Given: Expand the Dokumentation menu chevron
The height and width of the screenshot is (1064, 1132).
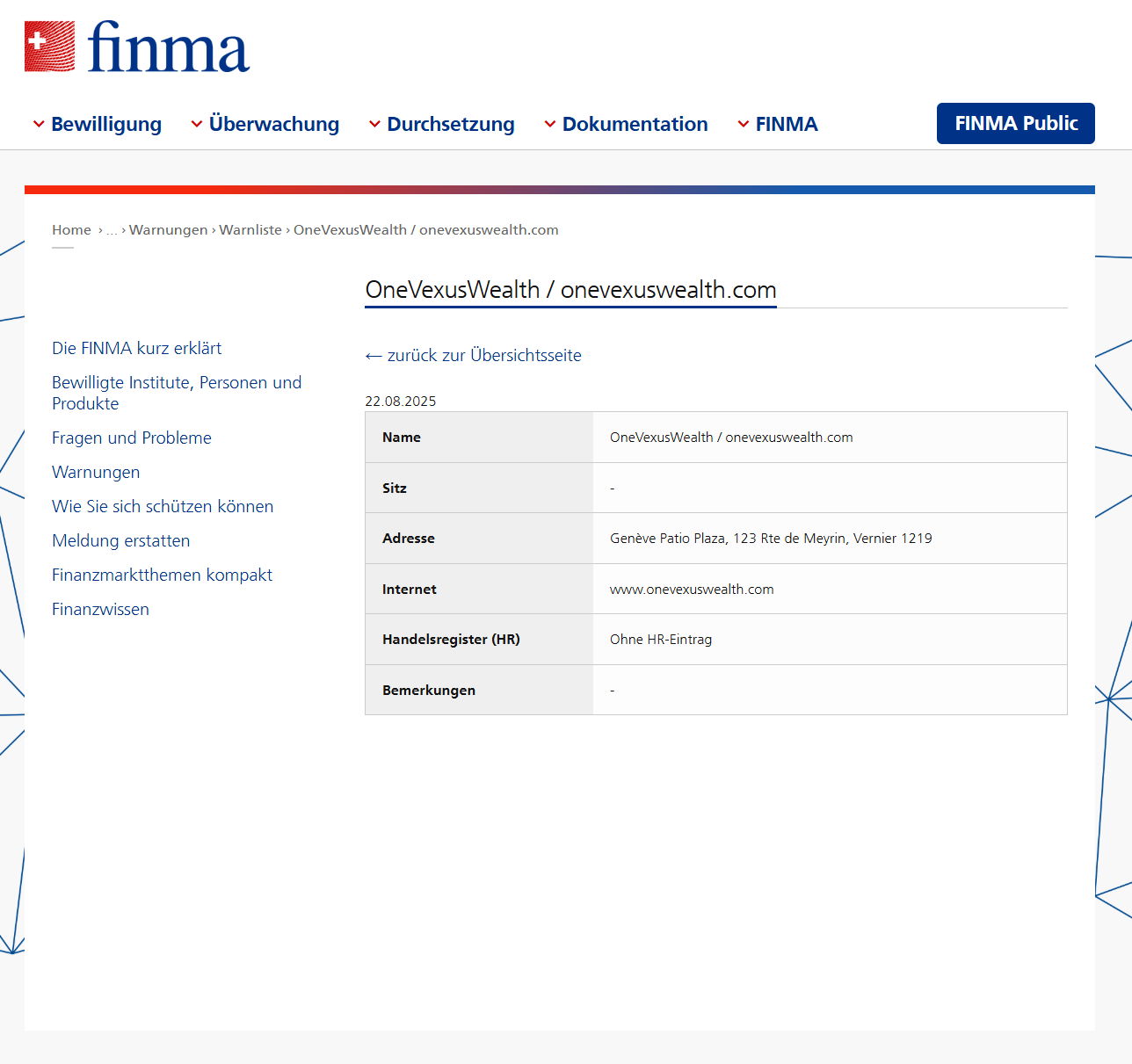Looking at the screenshot, I should click(550, 124).
